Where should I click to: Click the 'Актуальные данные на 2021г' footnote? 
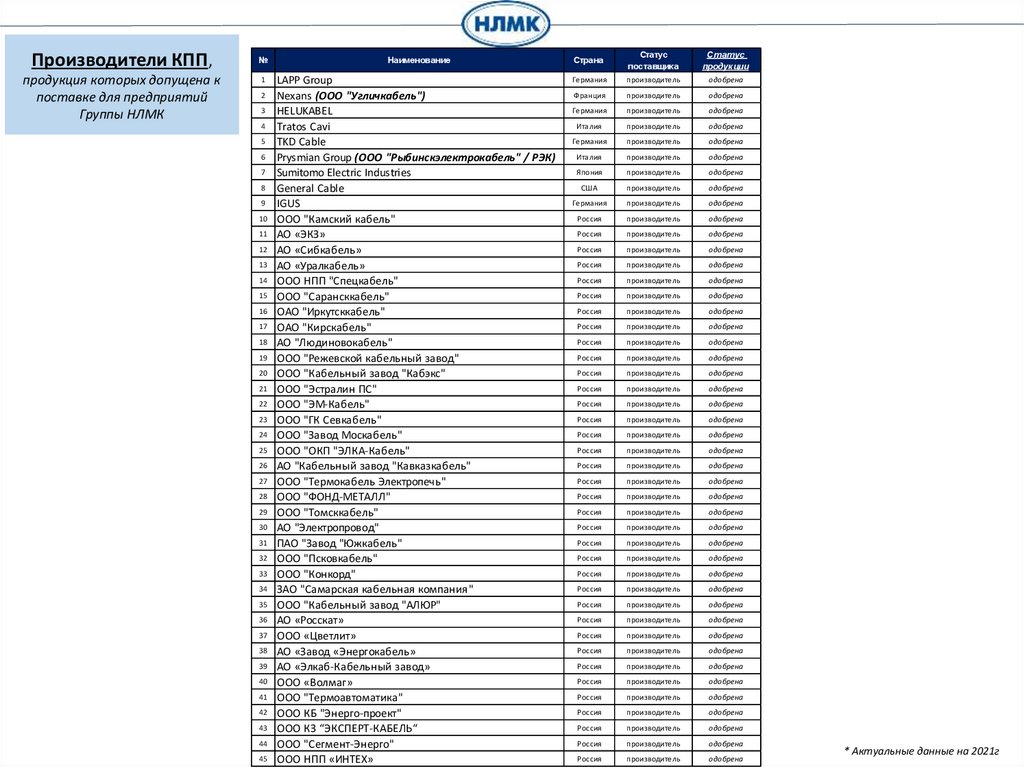click(x=921, y=749)
